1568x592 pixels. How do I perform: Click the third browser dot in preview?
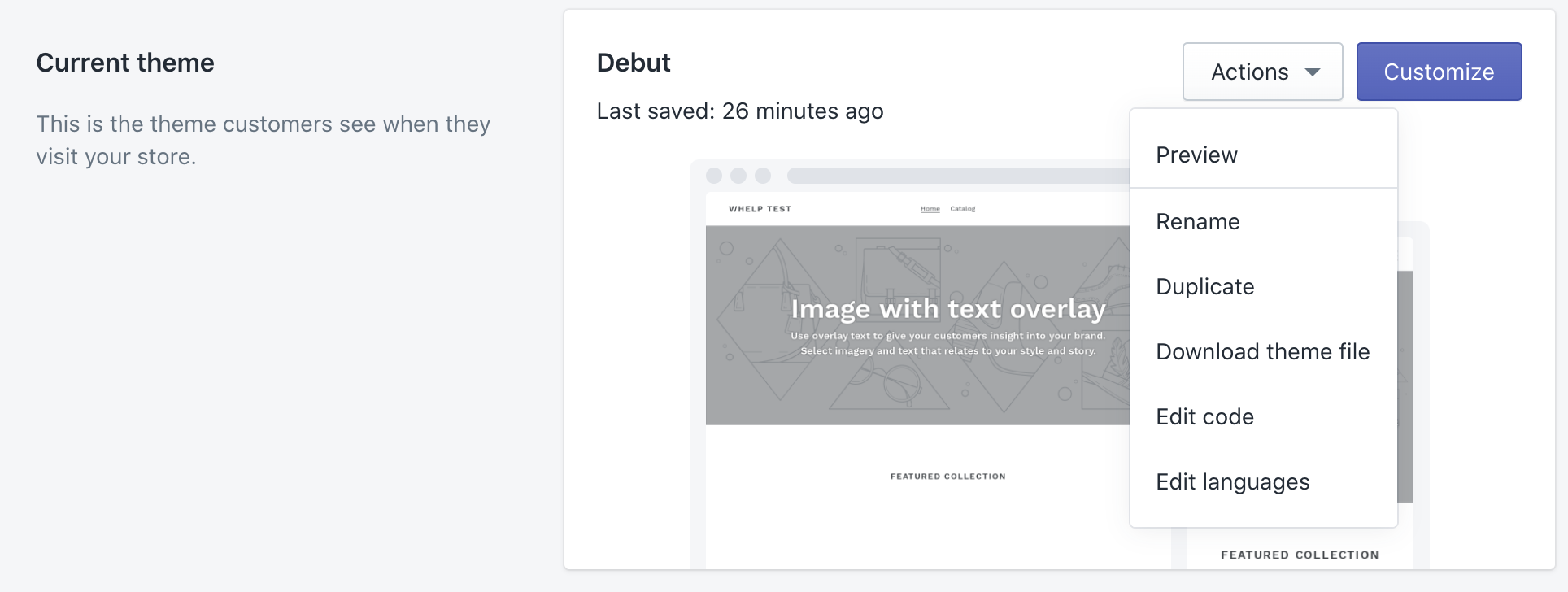point(763,176)
